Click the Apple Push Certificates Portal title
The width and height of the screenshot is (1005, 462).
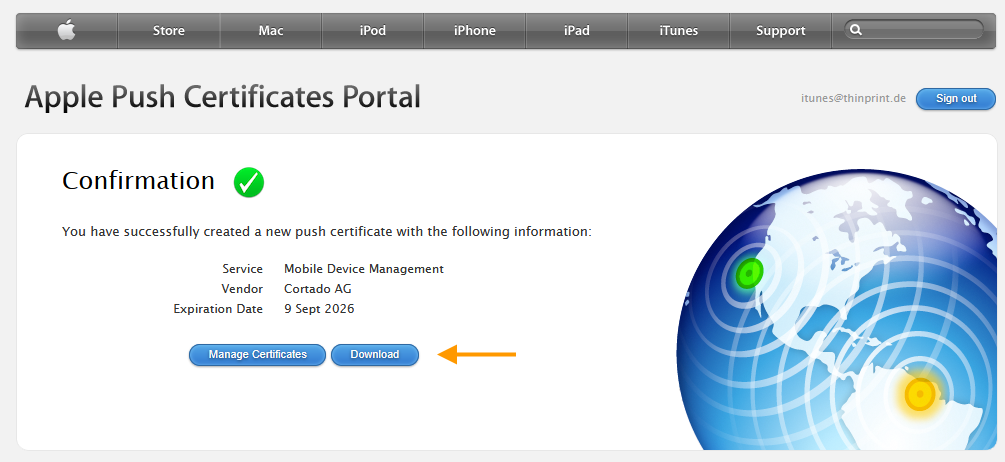[x=222, y=97]
